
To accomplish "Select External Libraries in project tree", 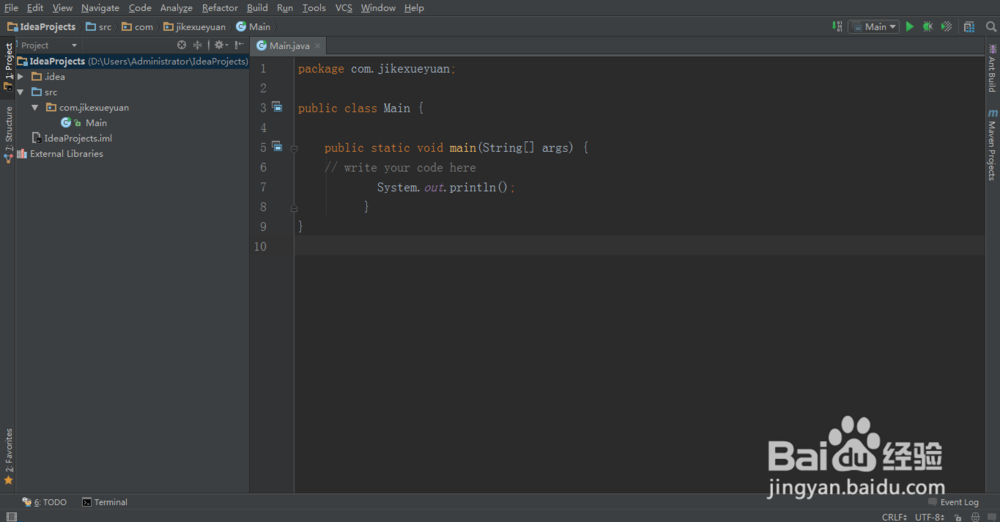I will pyautogui.click(x=66, y=154).
